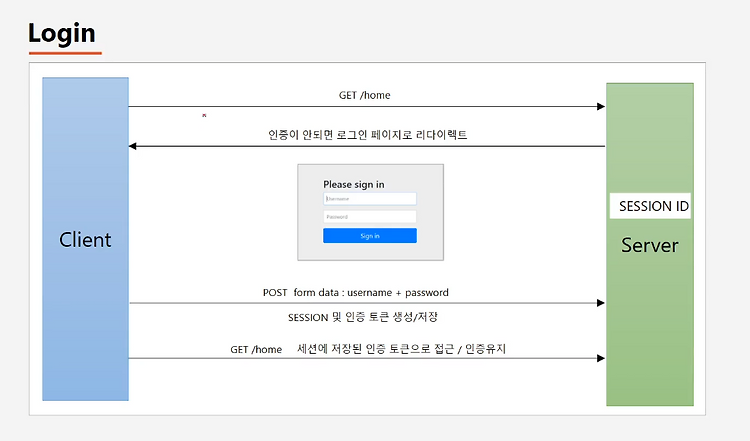Click the Username input field

tap(370, 198)
